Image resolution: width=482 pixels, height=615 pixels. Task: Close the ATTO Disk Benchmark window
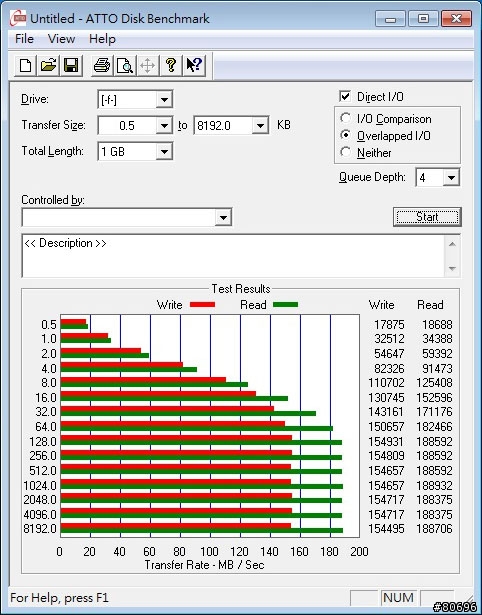456,18
